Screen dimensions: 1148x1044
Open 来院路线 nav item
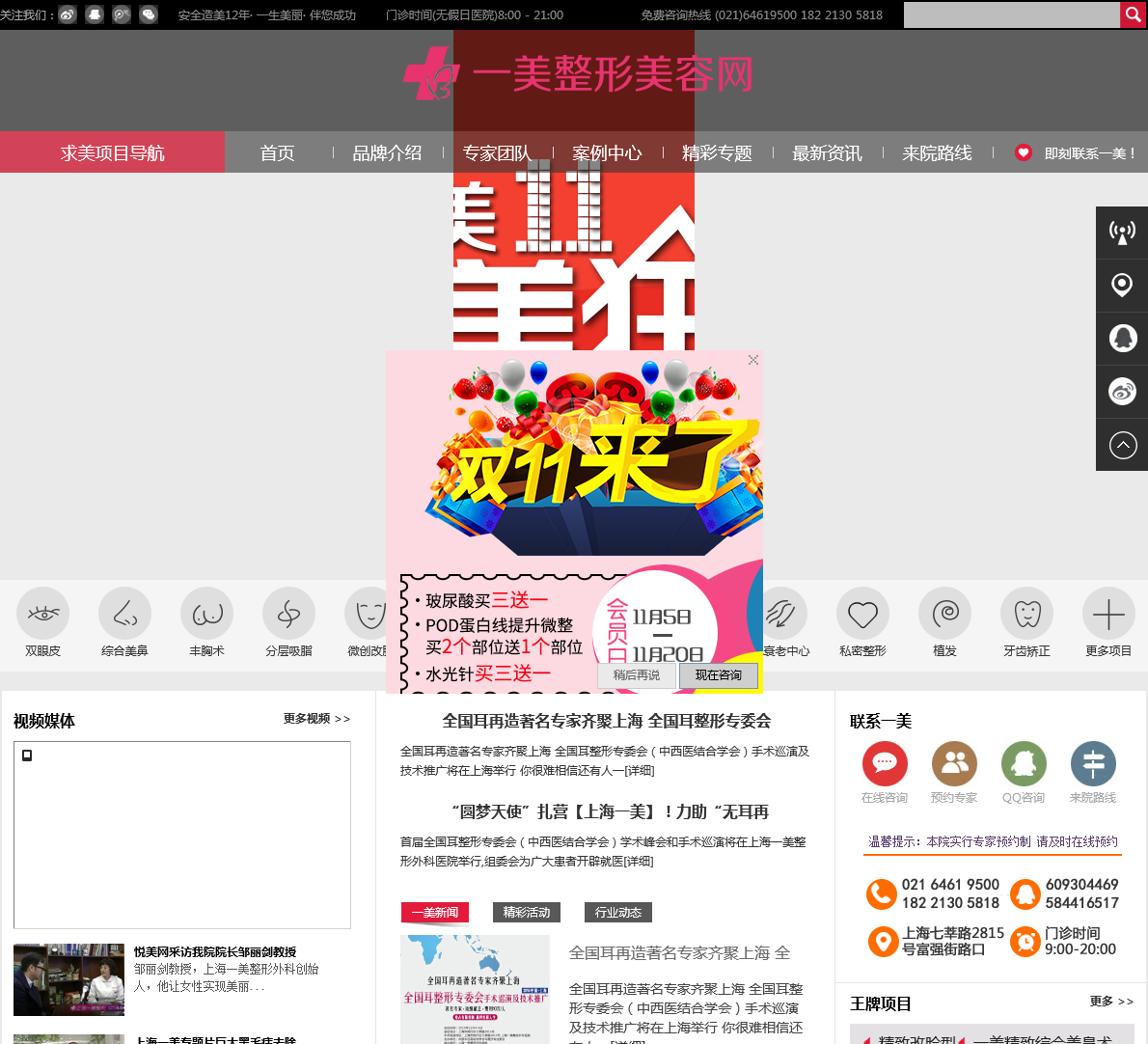pos(937,152)
